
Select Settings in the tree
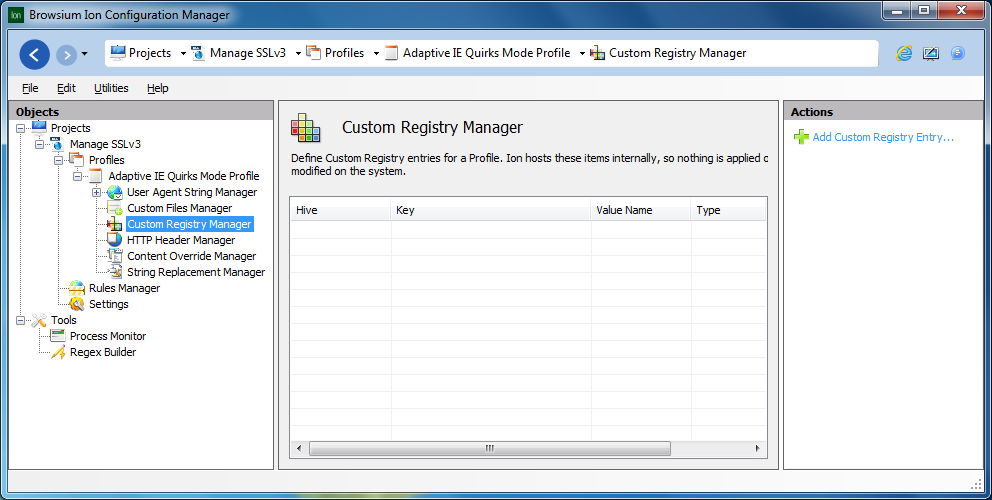[109, 304]
